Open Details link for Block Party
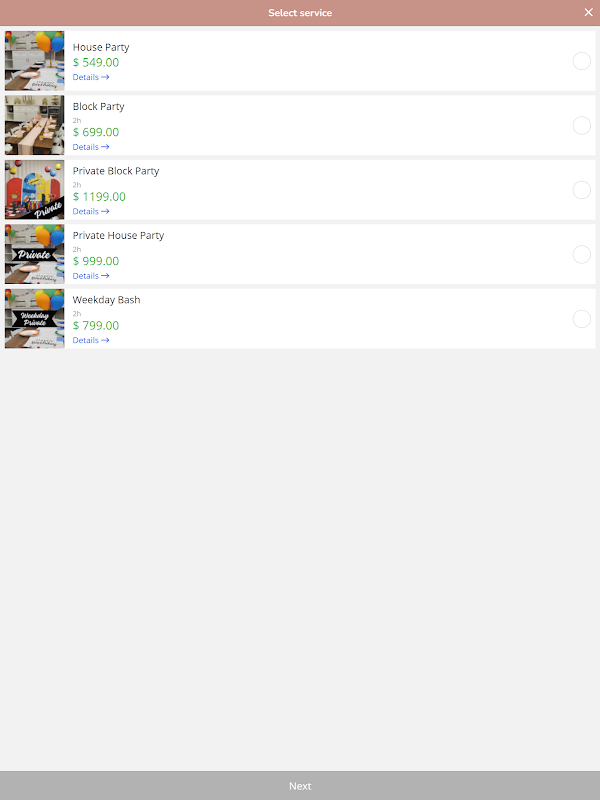The image size is (600, 800). click(91, 147)
